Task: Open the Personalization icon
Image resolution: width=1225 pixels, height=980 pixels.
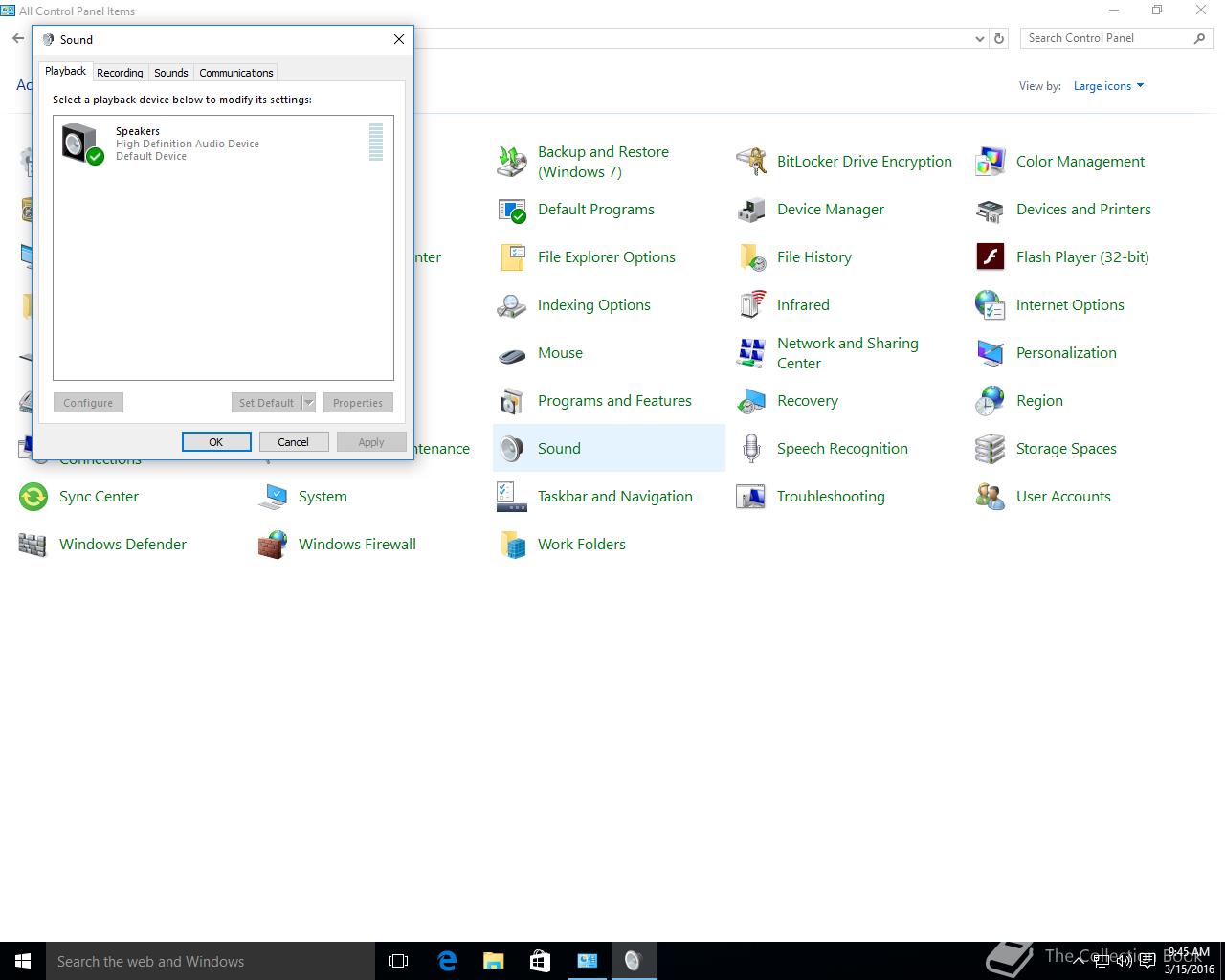Action: click(991, 353)
